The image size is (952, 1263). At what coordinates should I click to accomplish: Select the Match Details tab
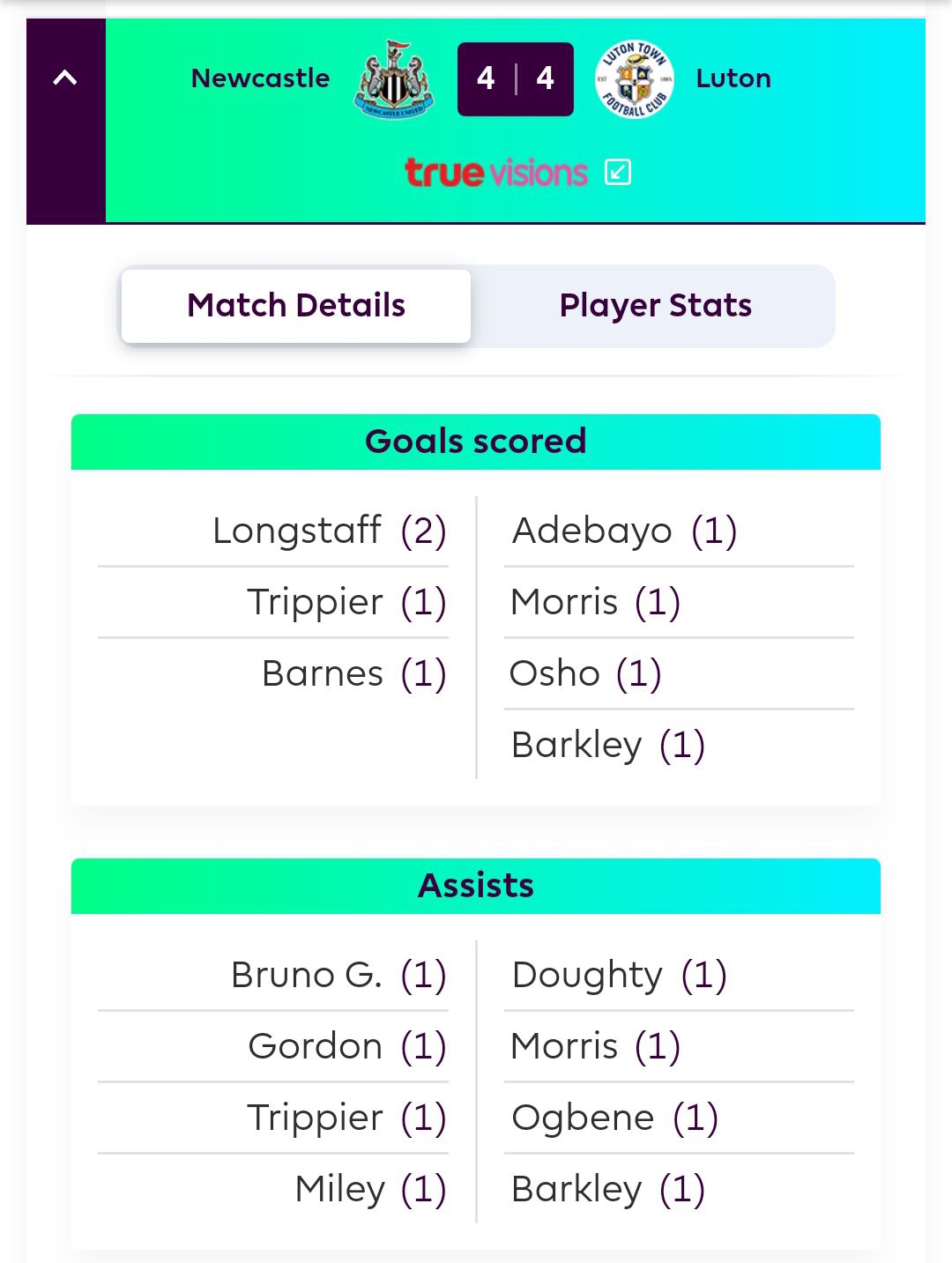coord(296,306)
